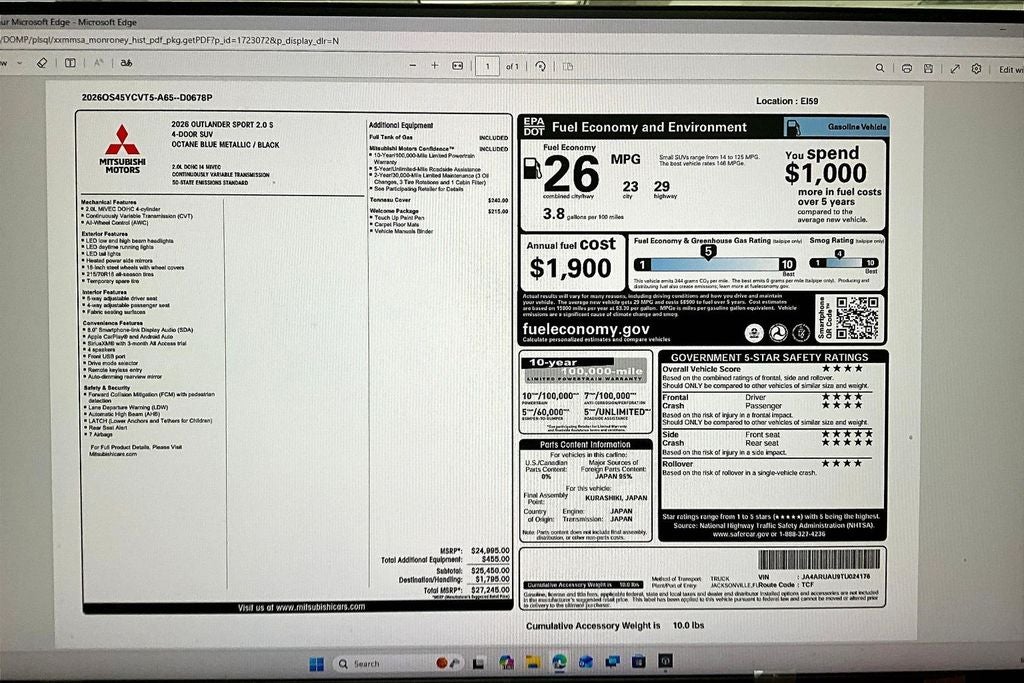Click the 'You spend $1,000' text

point(825,165)
